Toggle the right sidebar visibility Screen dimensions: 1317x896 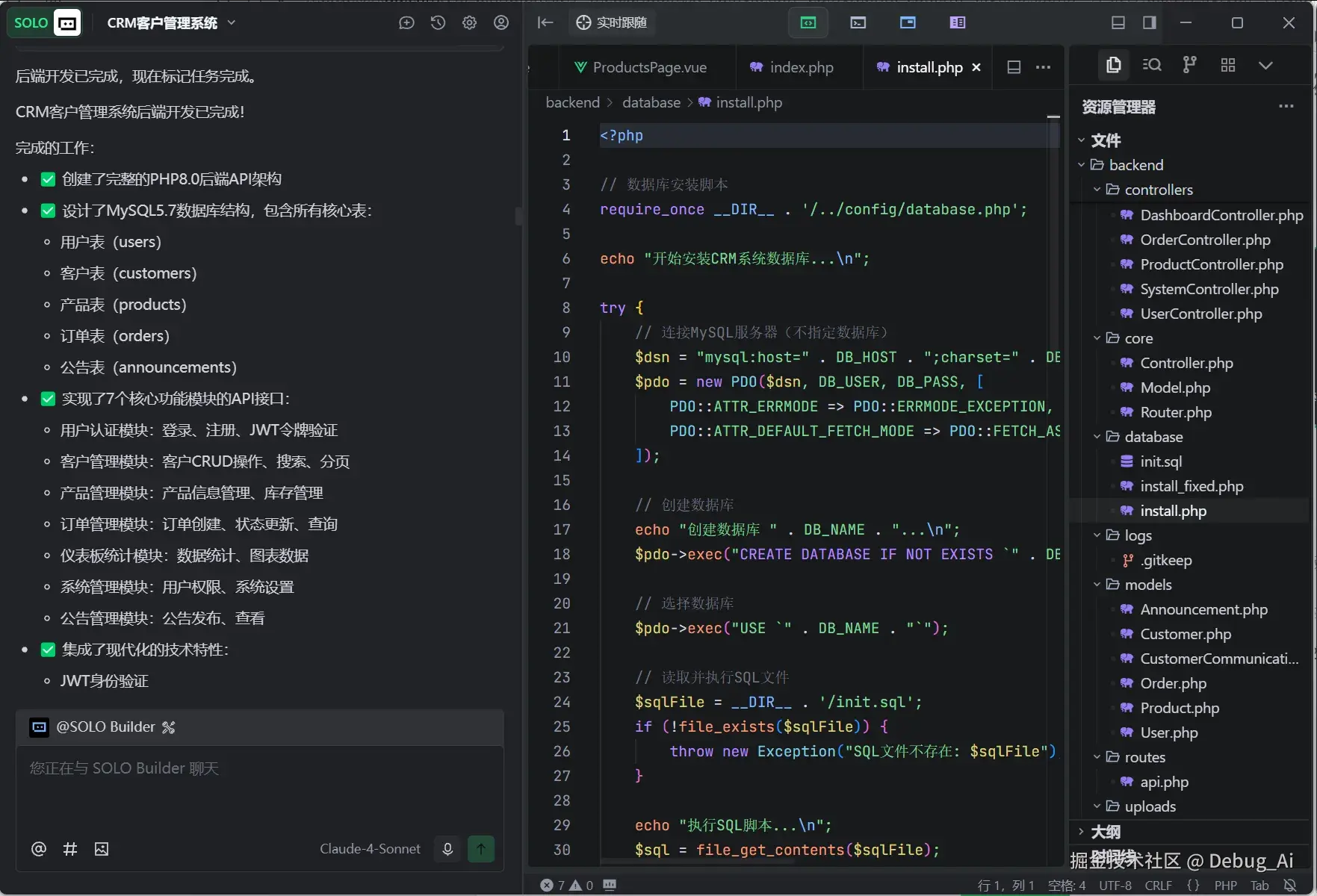tap(1150, 23)
